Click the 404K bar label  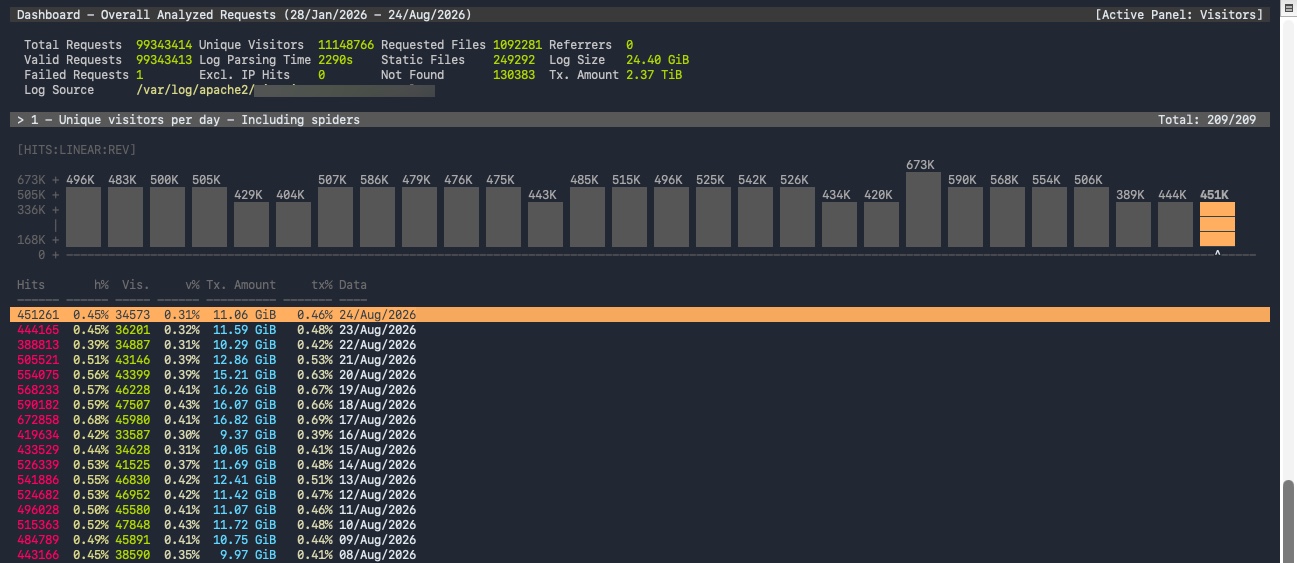(290, 195)
